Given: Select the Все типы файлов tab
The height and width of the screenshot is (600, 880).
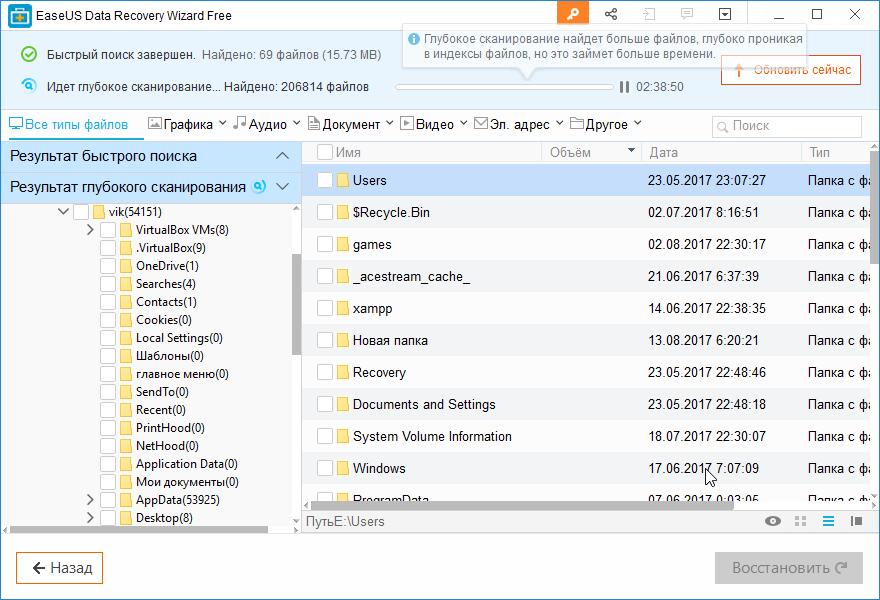Looking at the screenshot, I should click(x=68, y=124).
